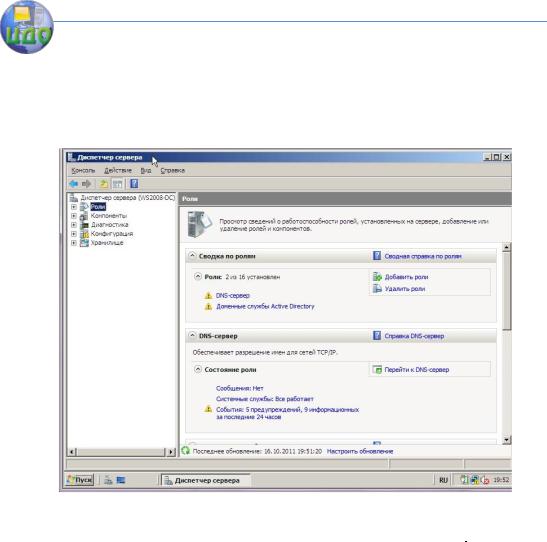Open the PowerShell quick launch icon in taskbar
The image size is (547, 542).
[121, 480]
